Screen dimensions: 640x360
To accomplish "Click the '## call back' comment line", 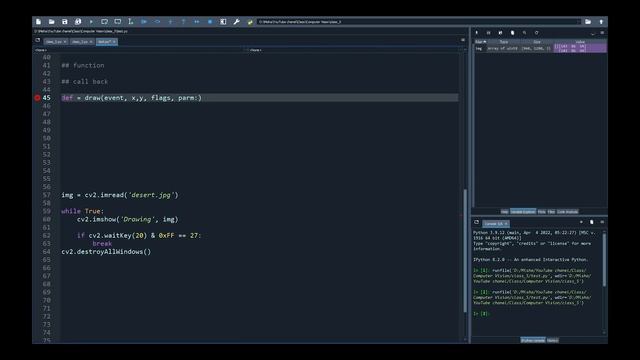I will click(84, 82).
